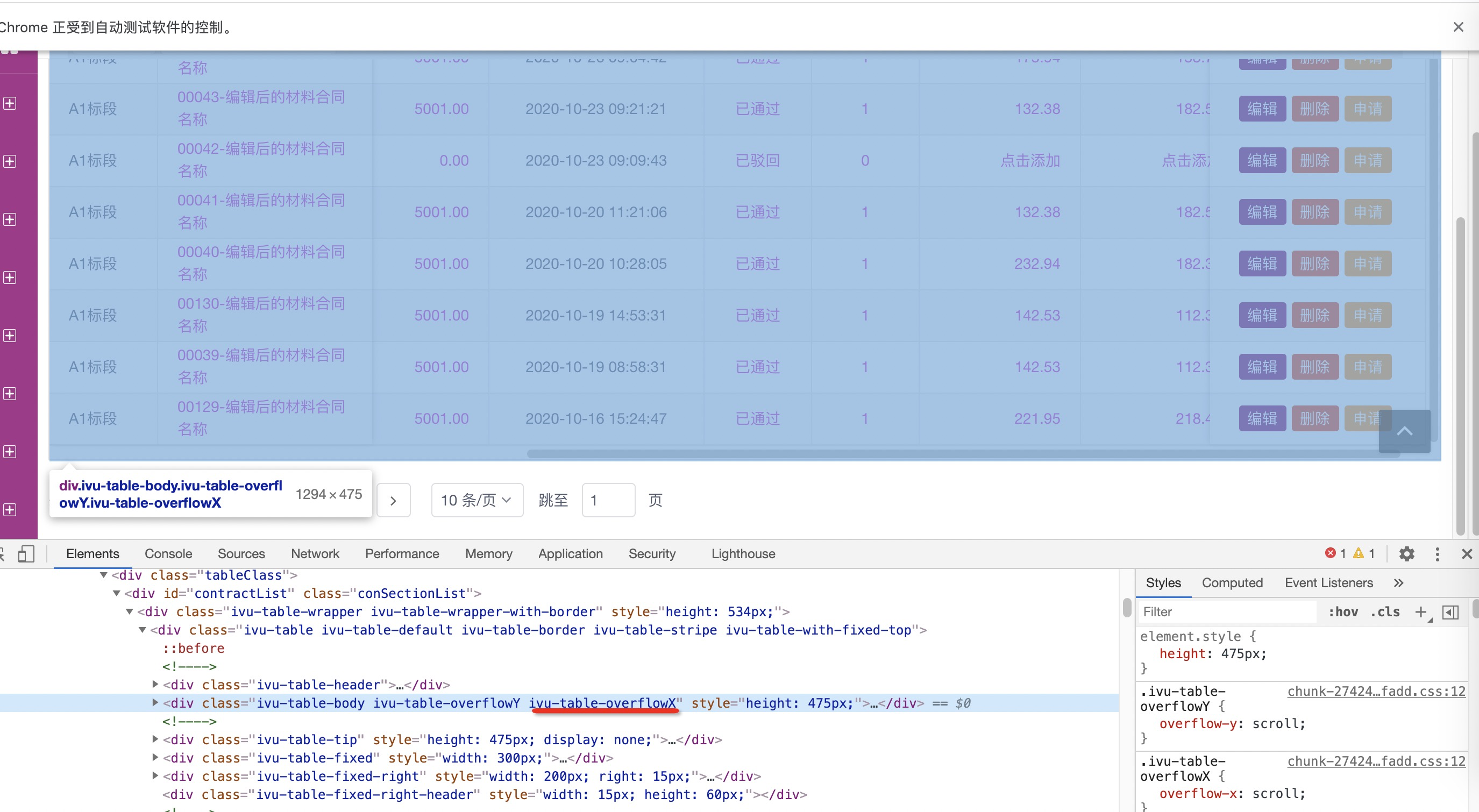Click the red error count icon

1329,553
